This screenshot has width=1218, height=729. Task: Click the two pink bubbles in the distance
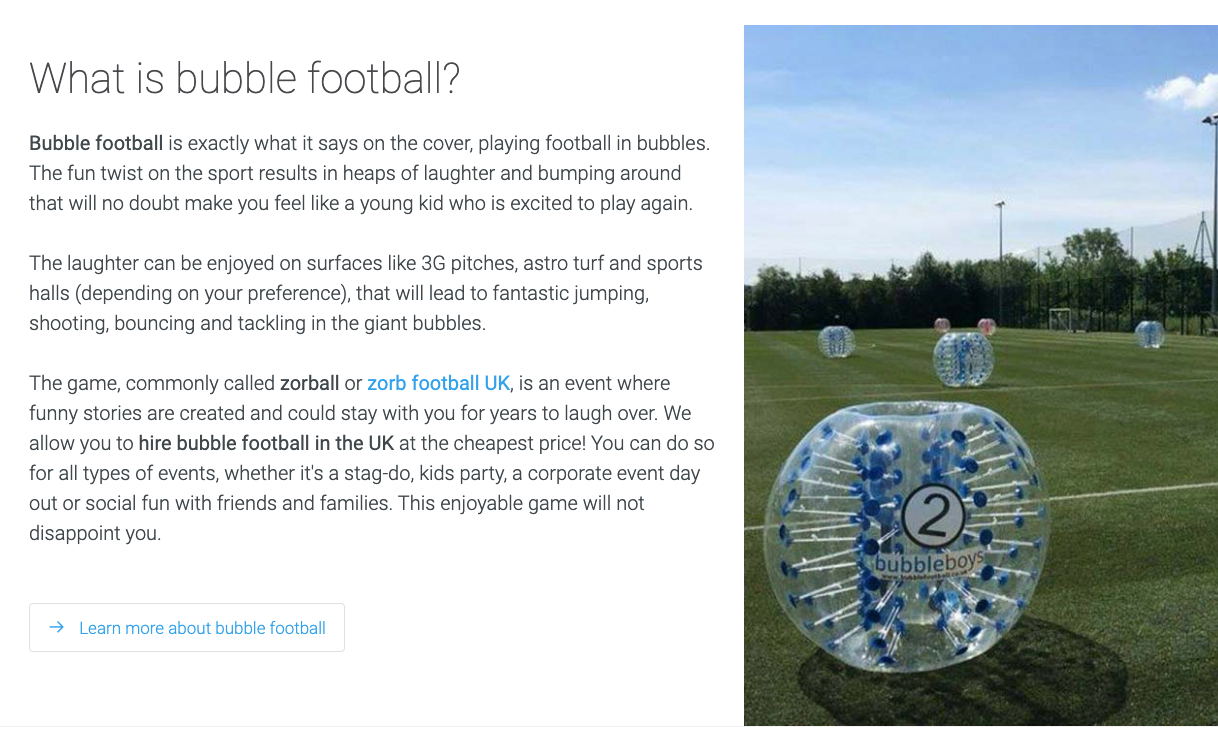coord(964,325)
